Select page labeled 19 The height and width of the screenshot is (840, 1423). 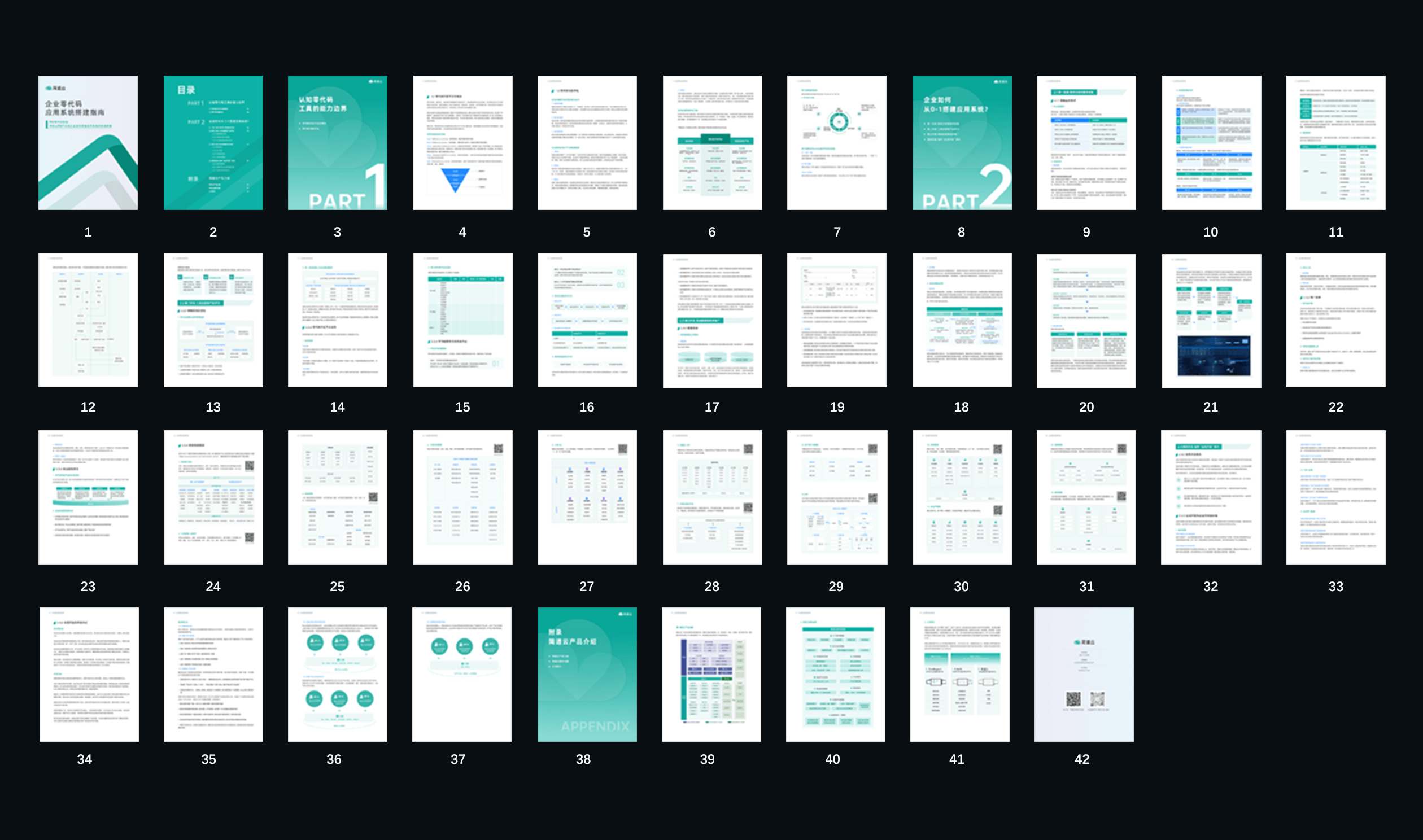(837, 320)
